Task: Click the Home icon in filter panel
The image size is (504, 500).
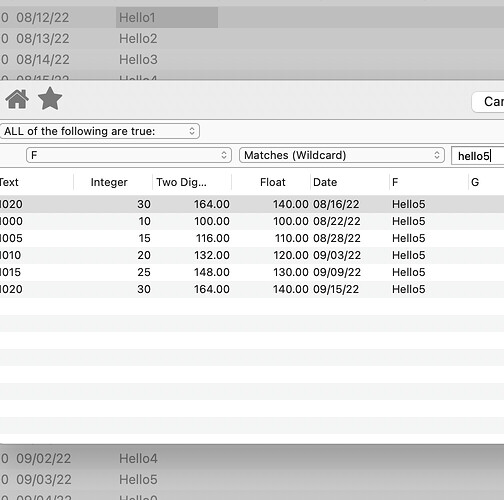Action: point(17,99)
